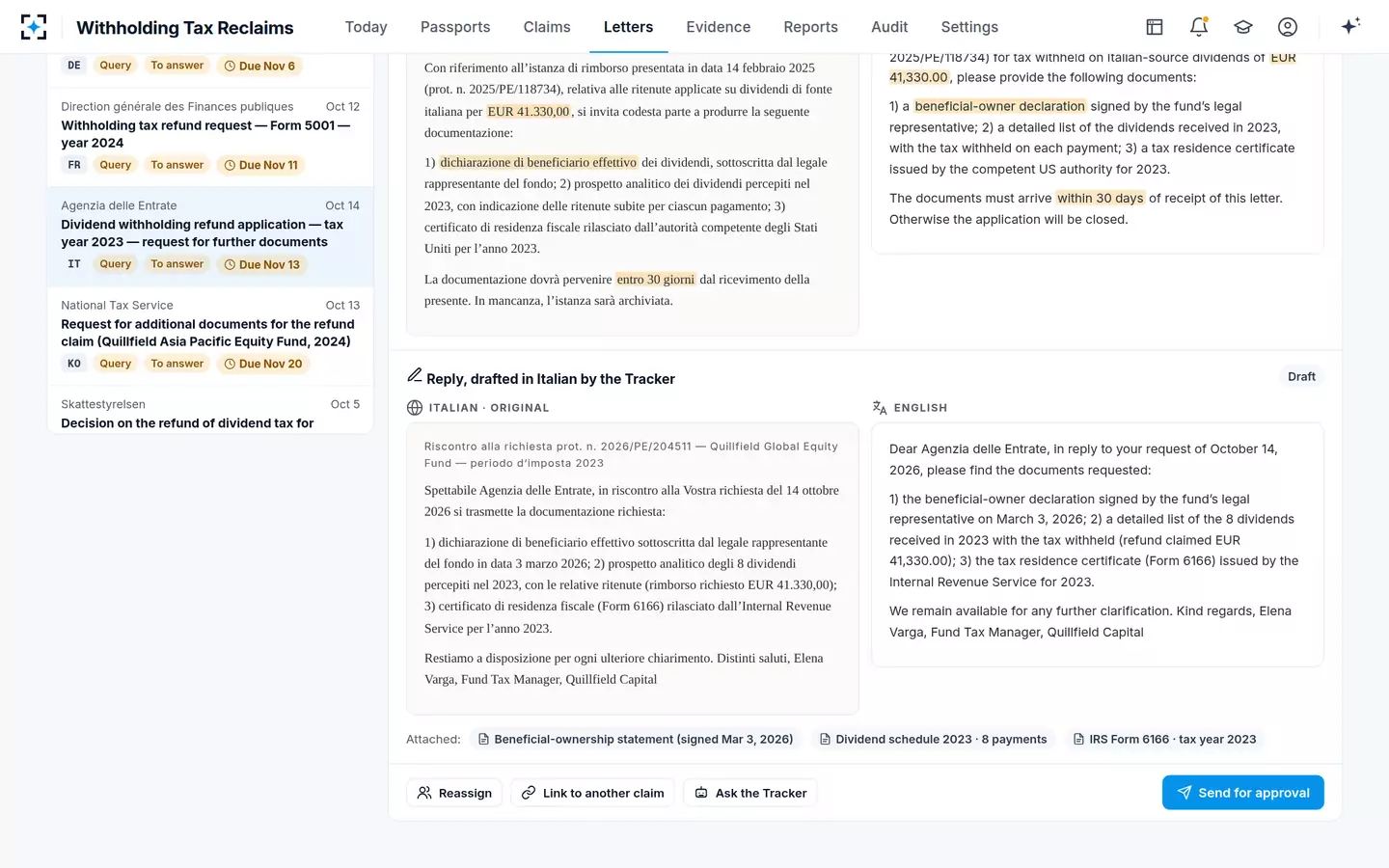Open the Evidence tab
This screenshot has height=868, width=1389.
coord(719,27)
